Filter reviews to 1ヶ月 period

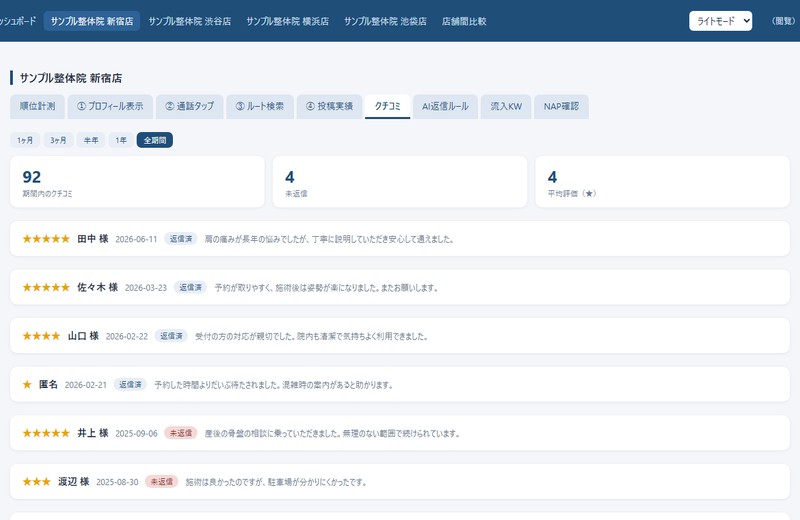click(x=25, y=140)
